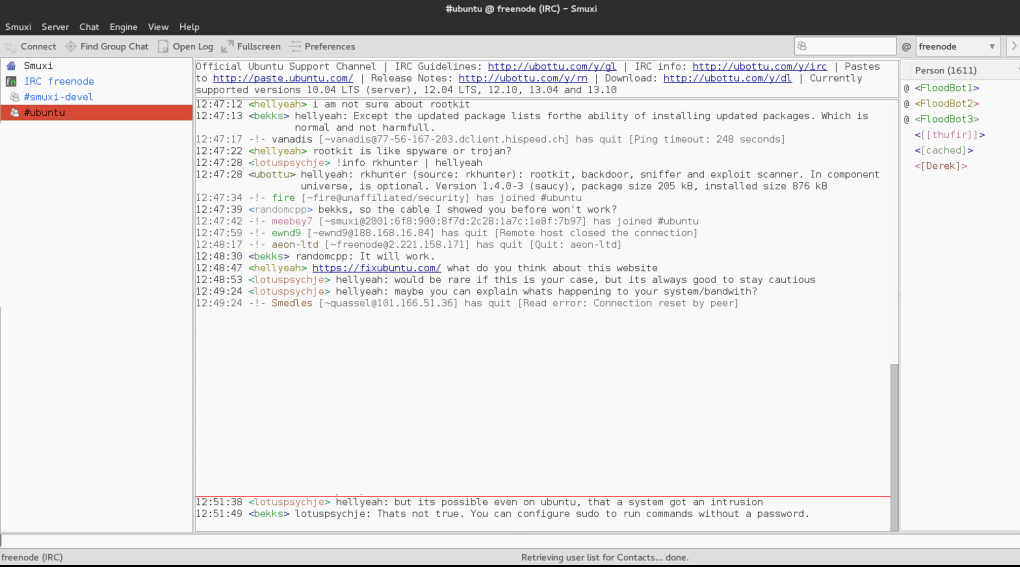Click the vanadis has quit line
Viewport: 1020px width, 567px height.
[490, 139]
